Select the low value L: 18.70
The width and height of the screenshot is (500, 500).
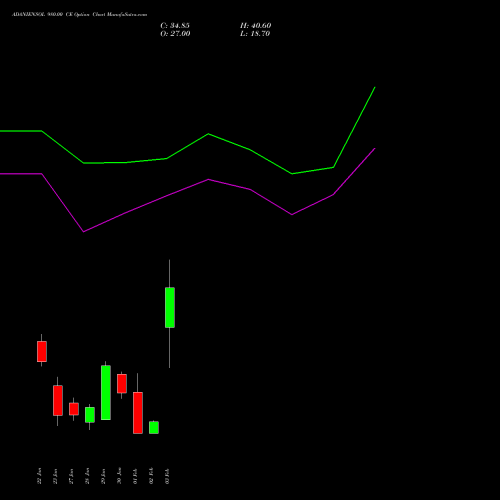click(255, 34)
